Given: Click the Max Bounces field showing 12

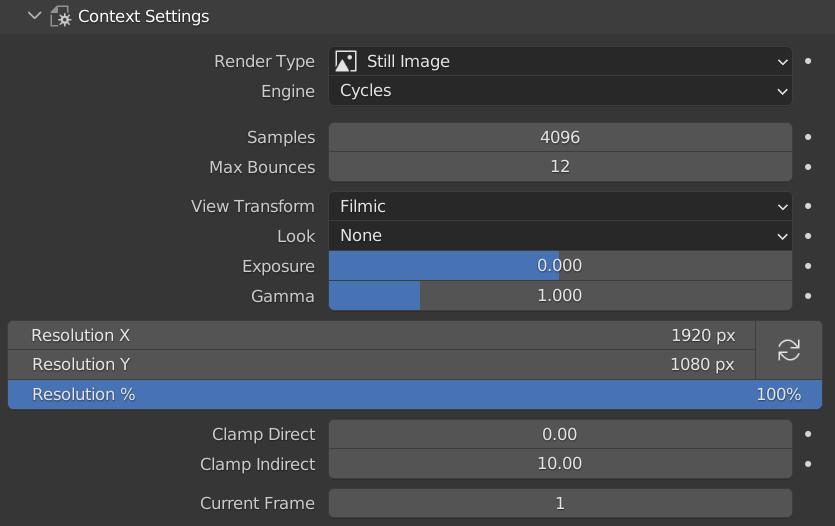Looking at the screenshot, I should click(x=560, y=167).
